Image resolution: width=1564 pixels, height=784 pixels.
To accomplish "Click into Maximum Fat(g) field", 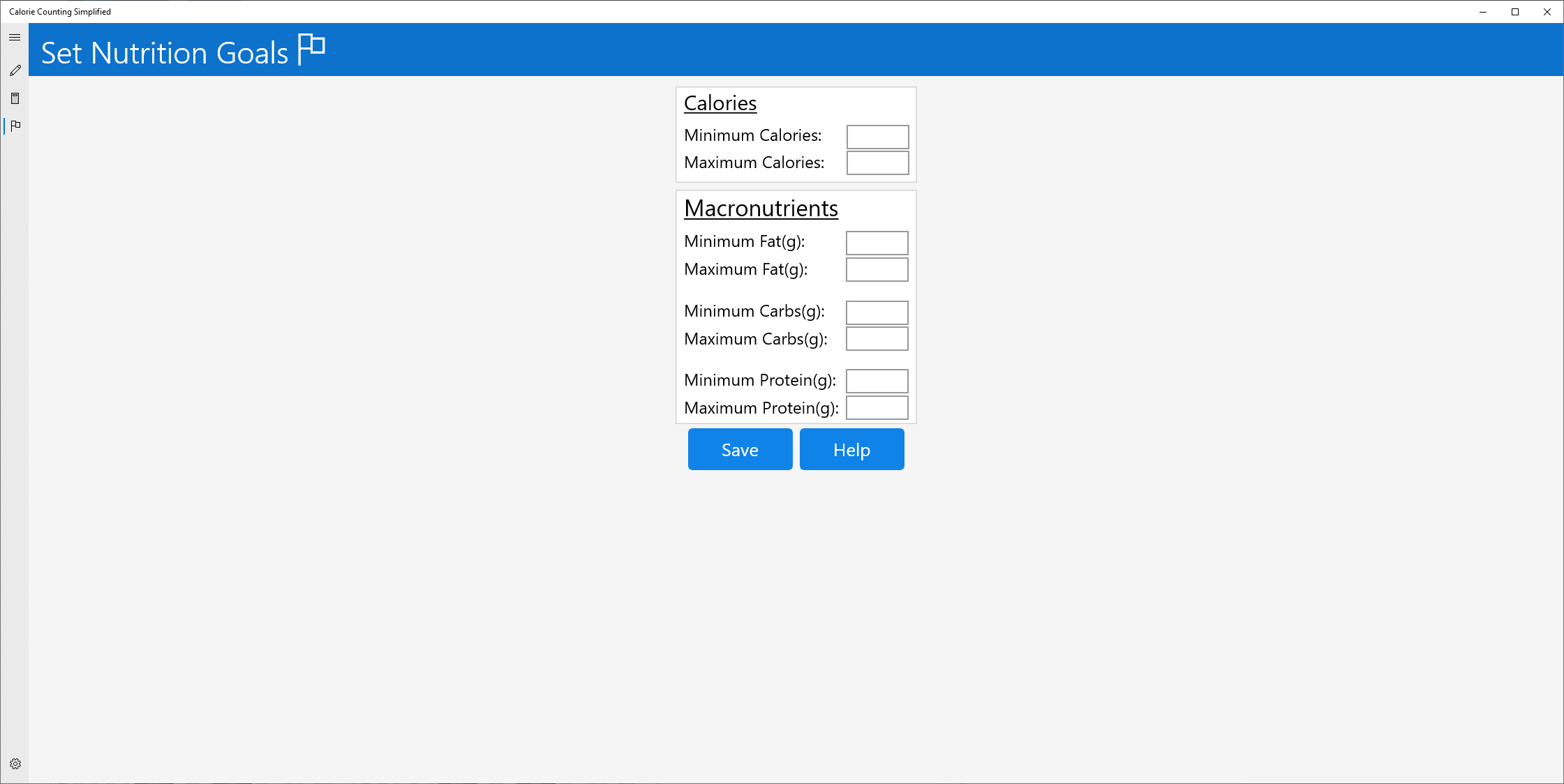I will coord(877,270).
